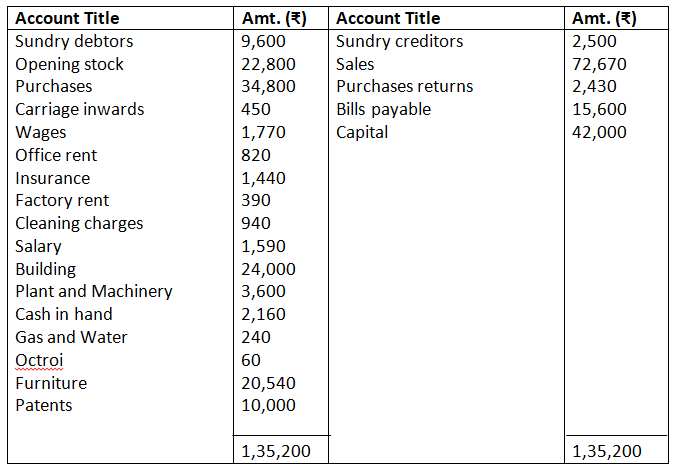Screen dimensions: 673x472
Task: Select the Purchases returns entry
Action: coord(405,86)
